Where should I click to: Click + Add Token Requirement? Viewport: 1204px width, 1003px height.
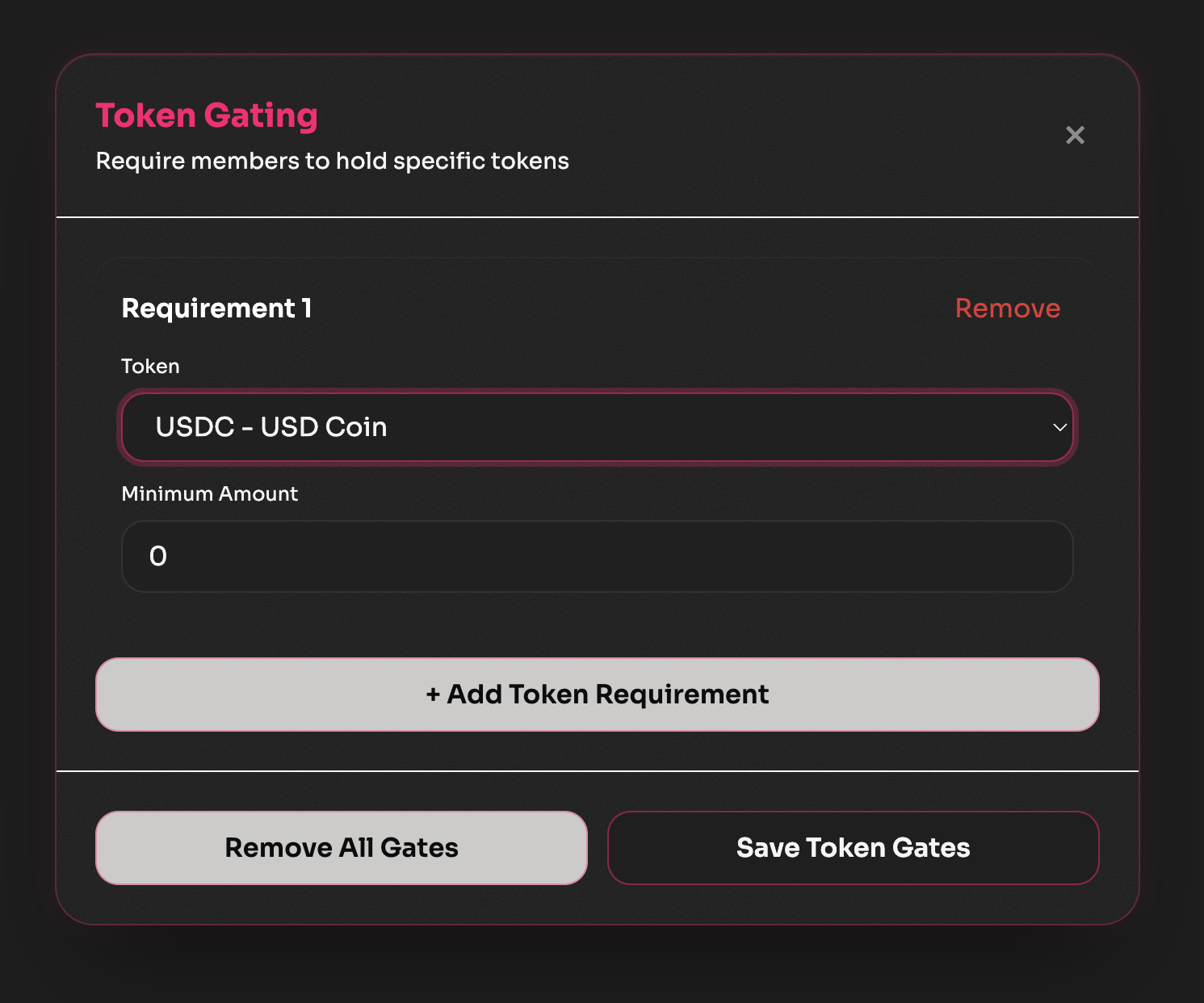(x=598, y=694)
